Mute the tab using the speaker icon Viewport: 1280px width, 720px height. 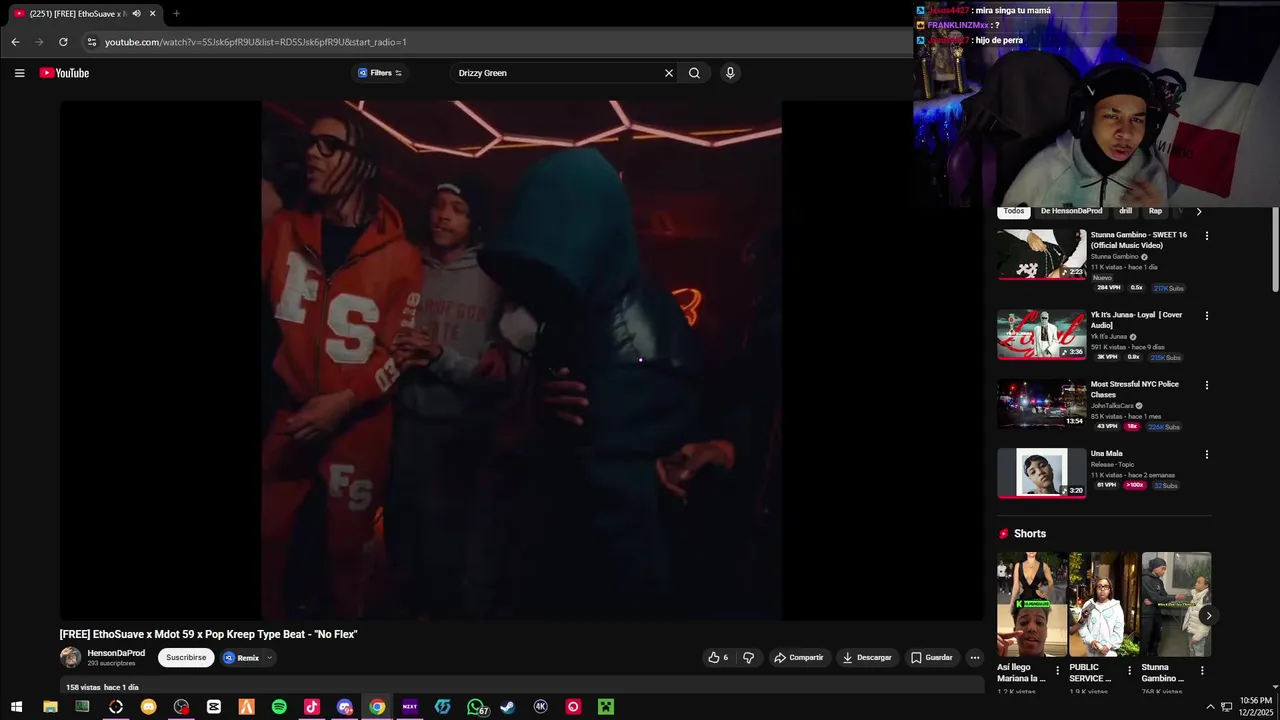[x=136, y=14]
